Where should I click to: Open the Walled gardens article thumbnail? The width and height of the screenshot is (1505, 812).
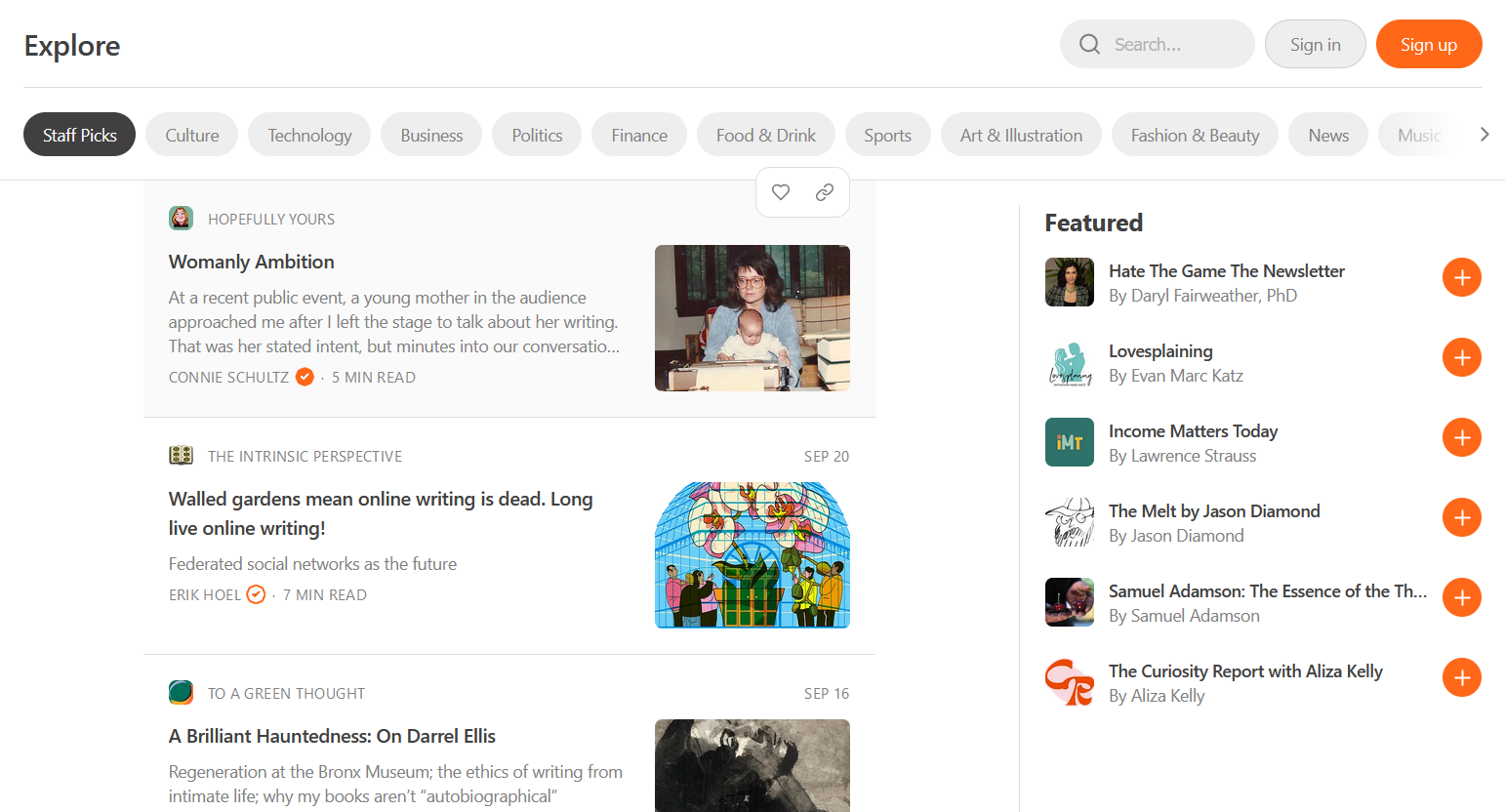[752, 554]
